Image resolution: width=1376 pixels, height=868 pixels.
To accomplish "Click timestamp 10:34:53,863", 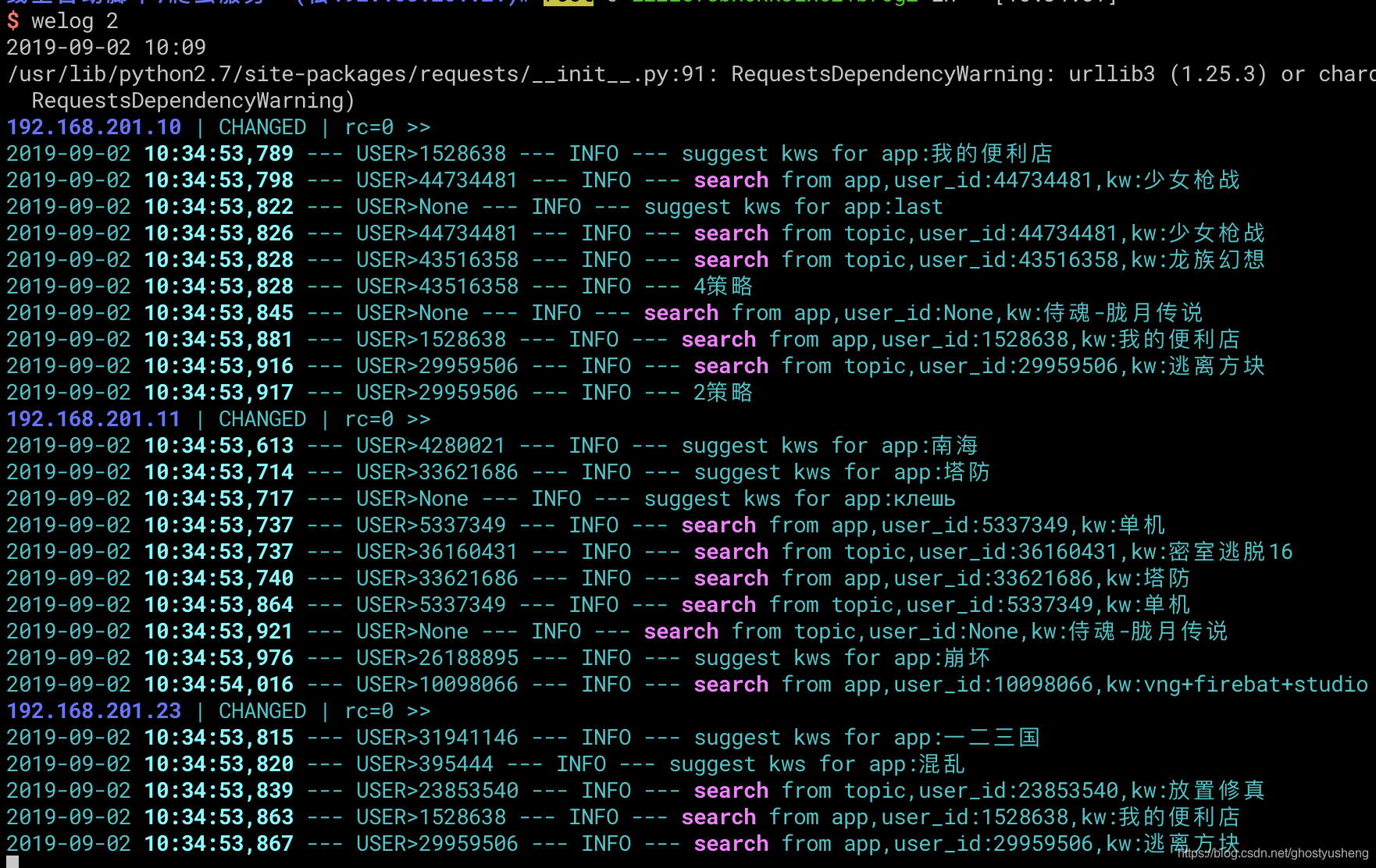I will [x=219, y=817].
